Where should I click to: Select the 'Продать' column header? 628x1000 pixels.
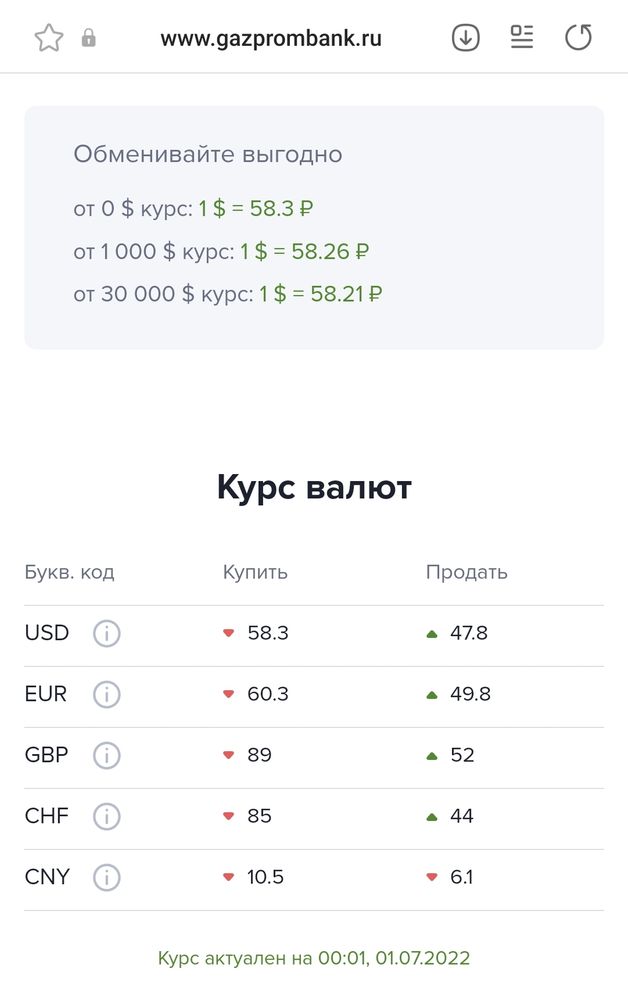click(467, 572)
